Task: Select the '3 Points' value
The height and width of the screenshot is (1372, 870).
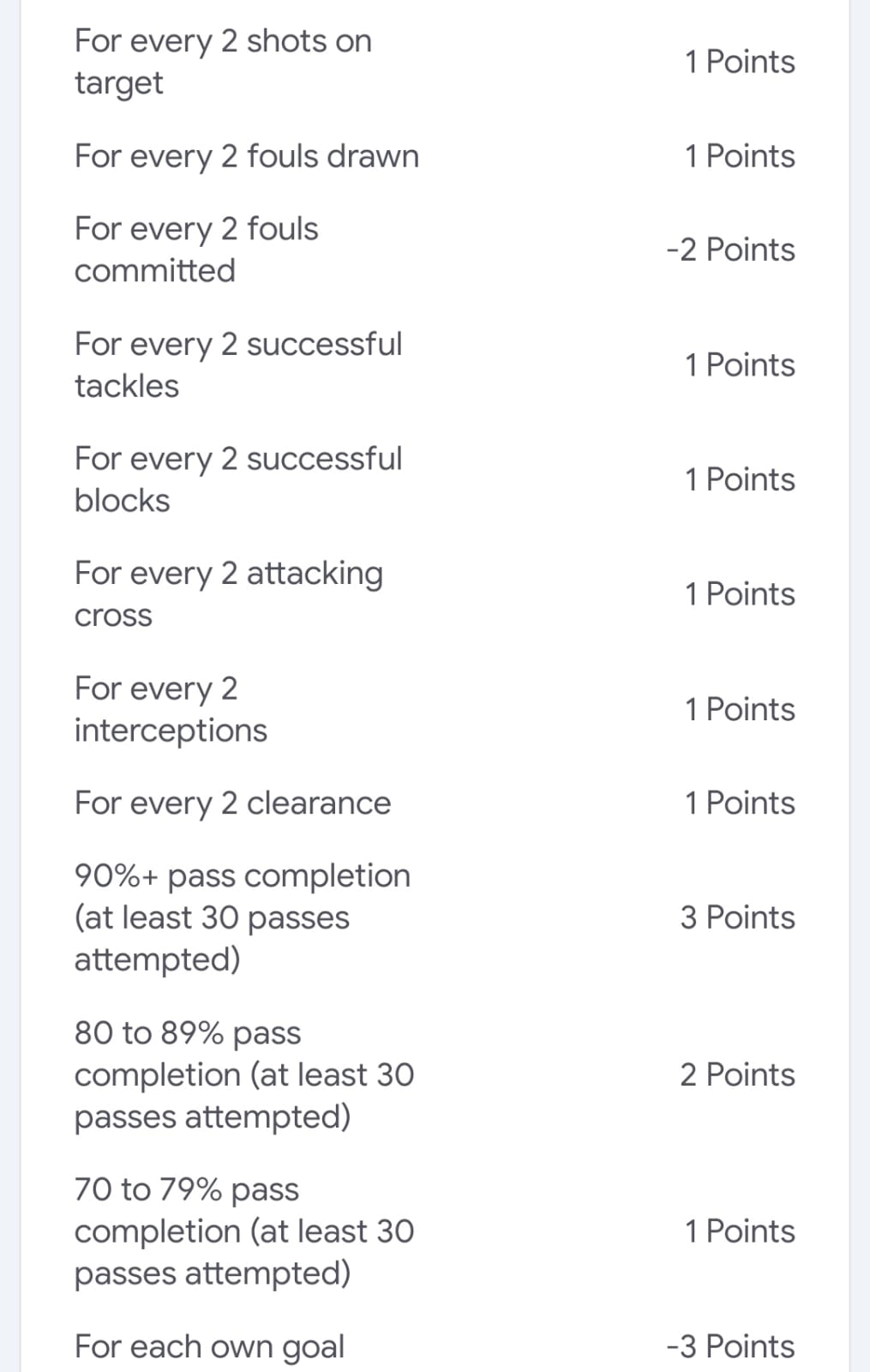Action: [737, 918]
